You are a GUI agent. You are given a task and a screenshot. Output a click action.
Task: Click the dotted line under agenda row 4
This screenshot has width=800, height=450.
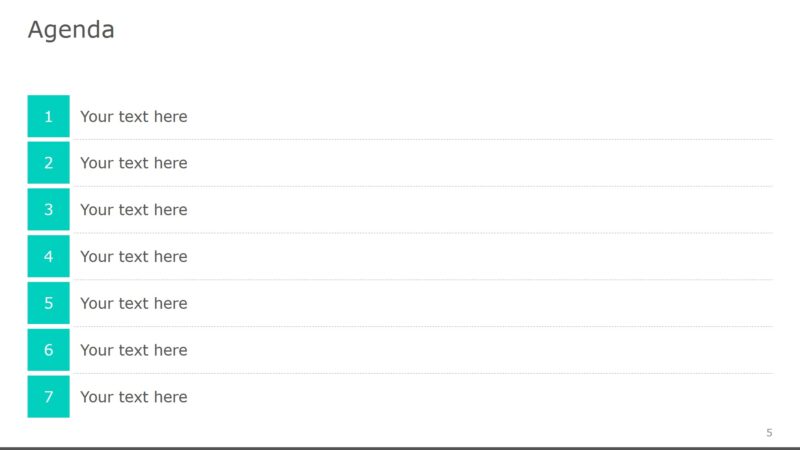(x=420, y=279)
